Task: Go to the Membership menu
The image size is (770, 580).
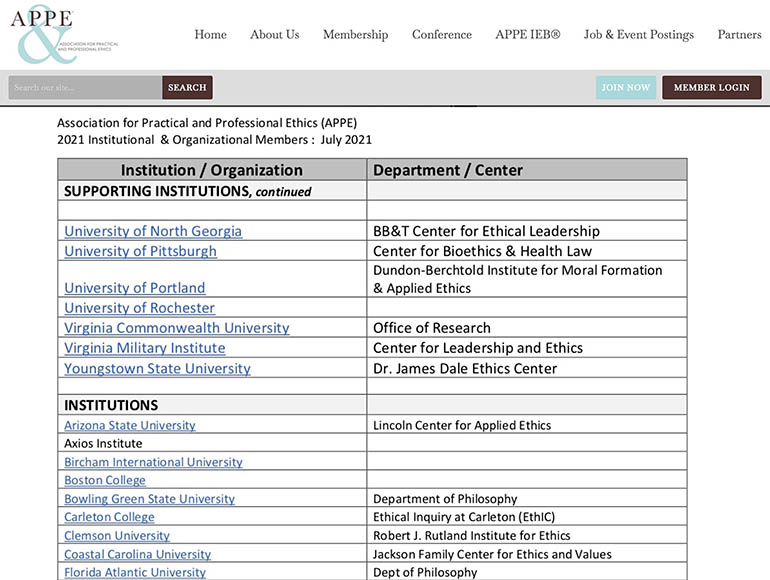Action: [356, 35]
